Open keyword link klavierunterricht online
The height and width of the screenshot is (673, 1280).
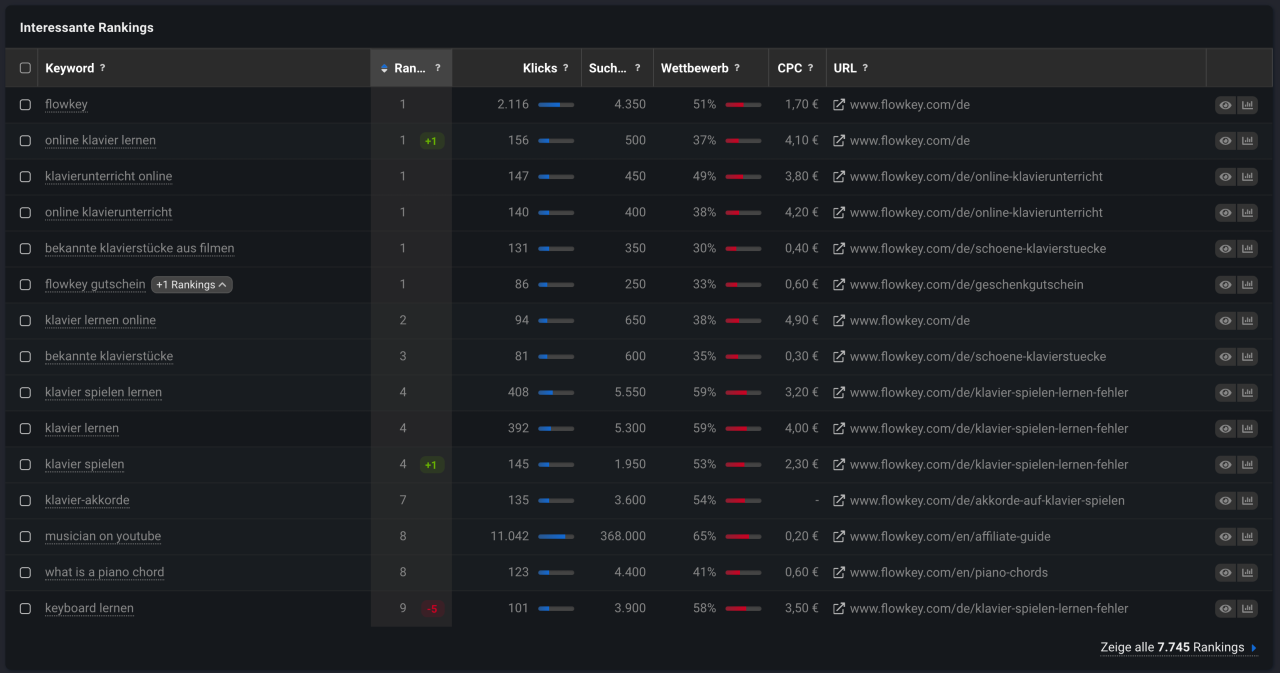click(x=108, y=177)
